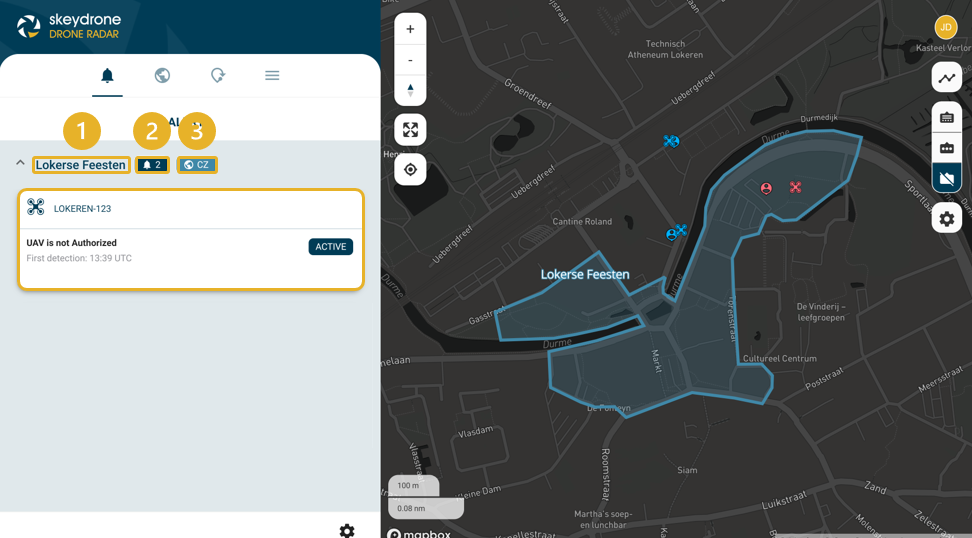The image size is (972, 538).
Task: Click the skeydrone Drone Radar logo
Action: (68, 27)
